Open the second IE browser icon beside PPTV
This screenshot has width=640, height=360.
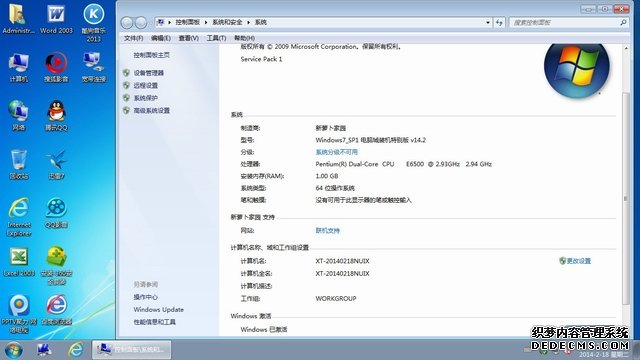tap(56, 310)
